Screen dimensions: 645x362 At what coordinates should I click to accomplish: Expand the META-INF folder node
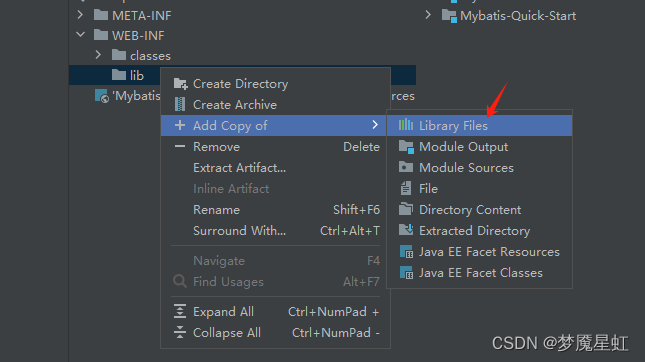tap(80, 15)
